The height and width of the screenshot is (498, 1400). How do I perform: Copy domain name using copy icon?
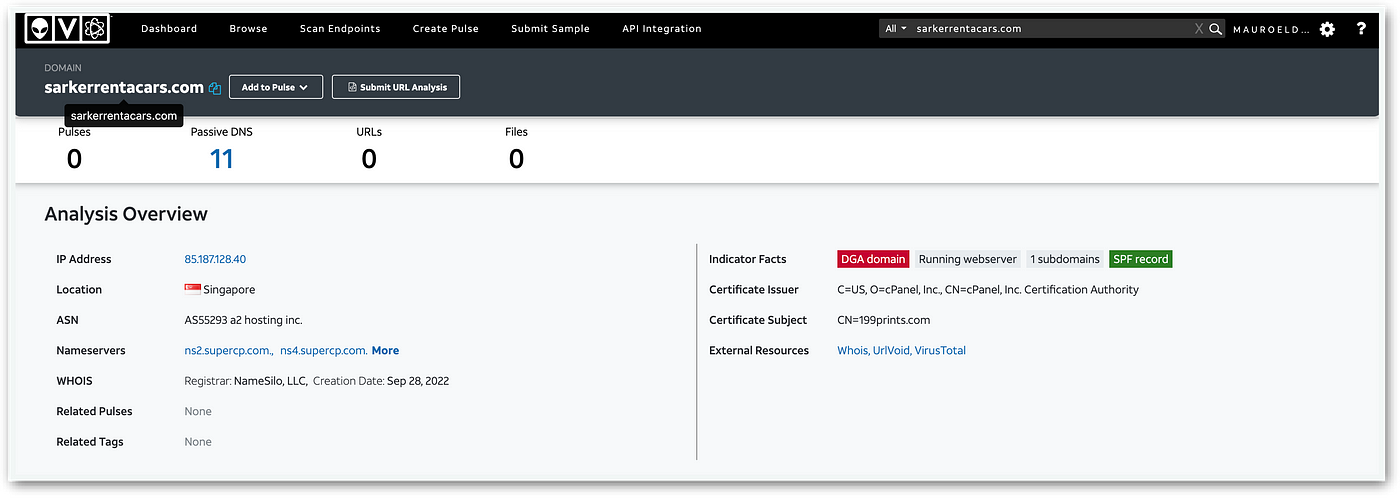(x=215, y=88)
